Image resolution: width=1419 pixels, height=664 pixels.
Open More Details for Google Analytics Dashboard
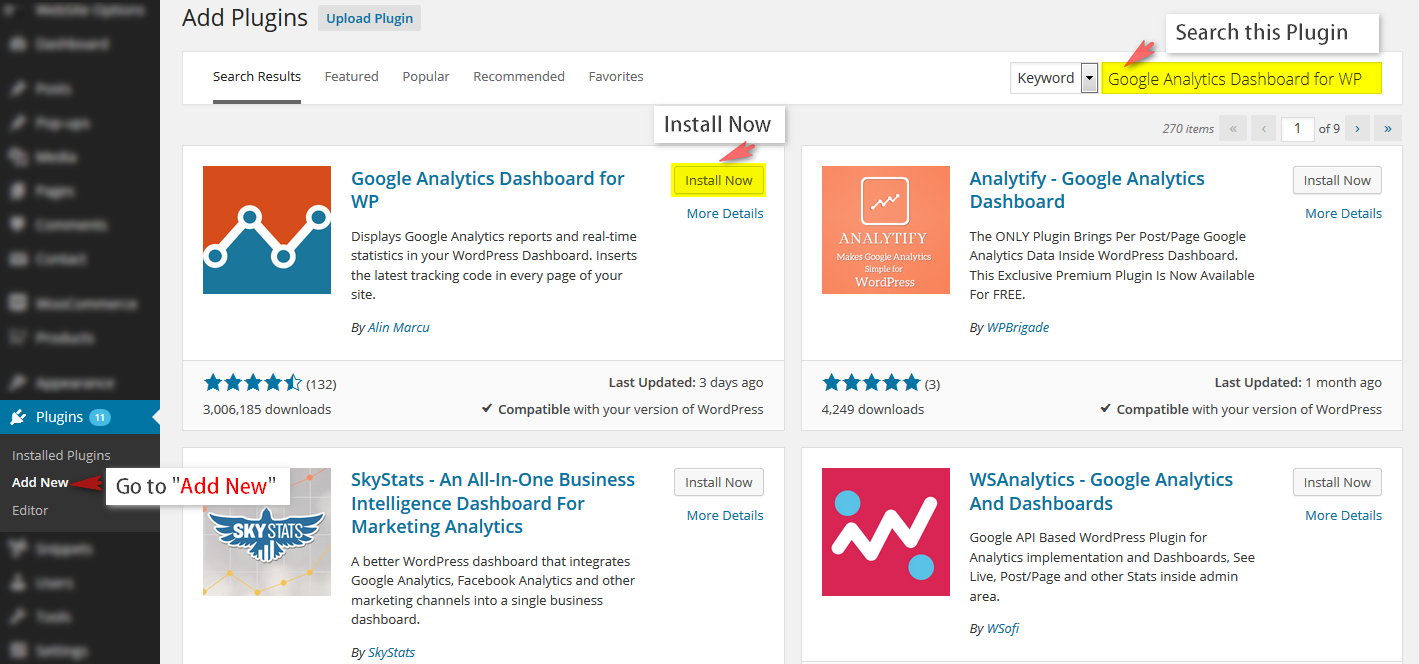pos(724,212)
